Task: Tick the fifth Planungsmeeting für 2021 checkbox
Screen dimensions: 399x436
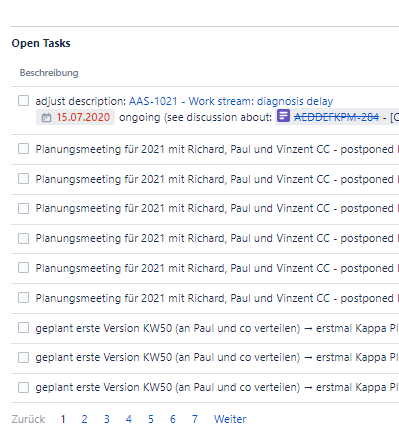Action: click(23, 268)
